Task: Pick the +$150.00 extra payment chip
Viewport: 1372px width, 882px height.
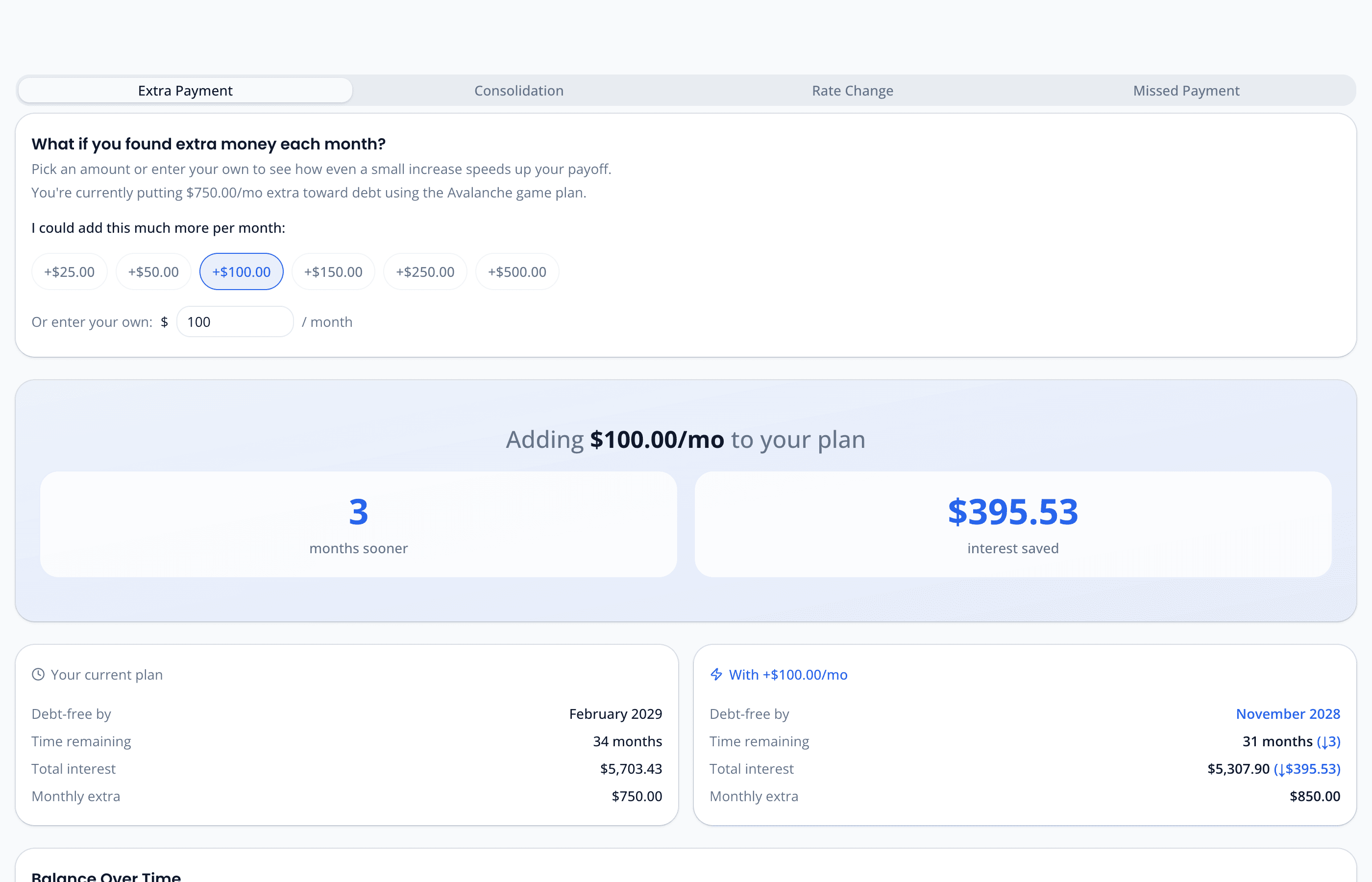Action: point(333,271)
